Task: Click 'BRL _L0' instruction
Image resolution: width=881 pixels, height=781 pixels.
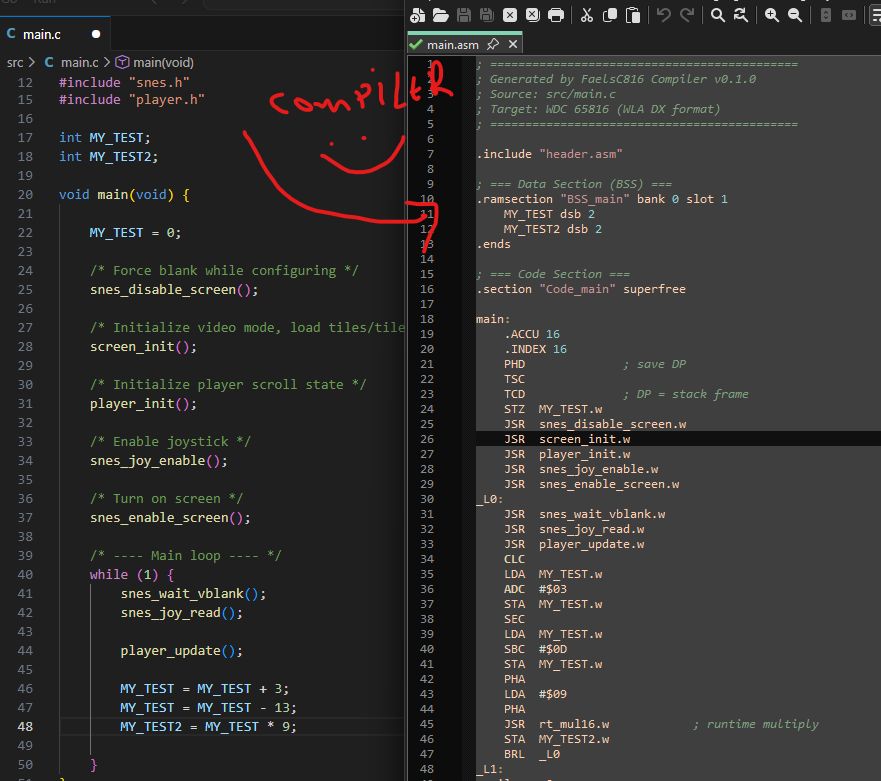Action: pos(532,754)
